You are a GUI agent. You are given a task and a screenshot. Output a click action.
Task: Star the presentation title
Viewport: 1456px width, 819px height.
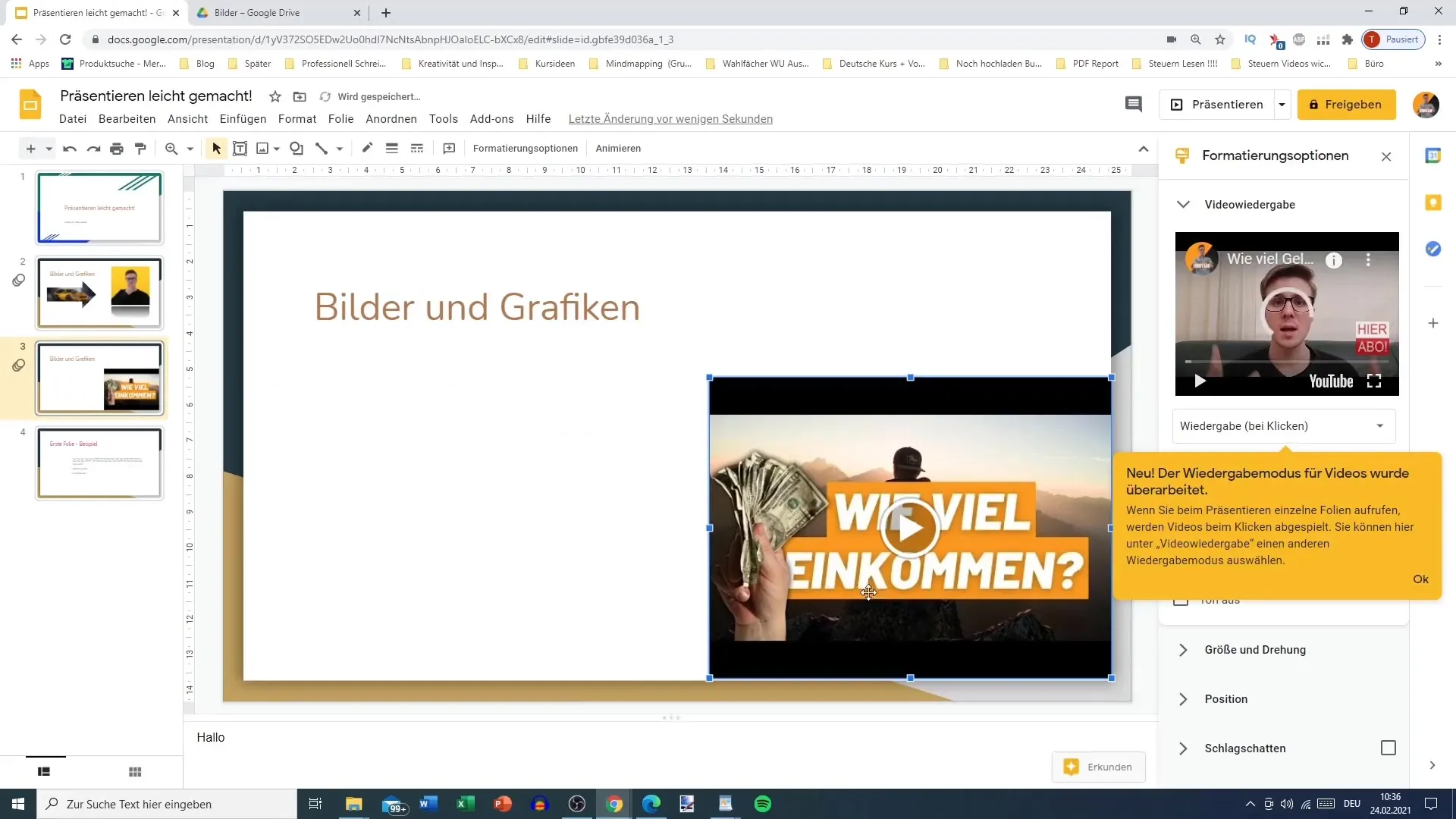275,96
